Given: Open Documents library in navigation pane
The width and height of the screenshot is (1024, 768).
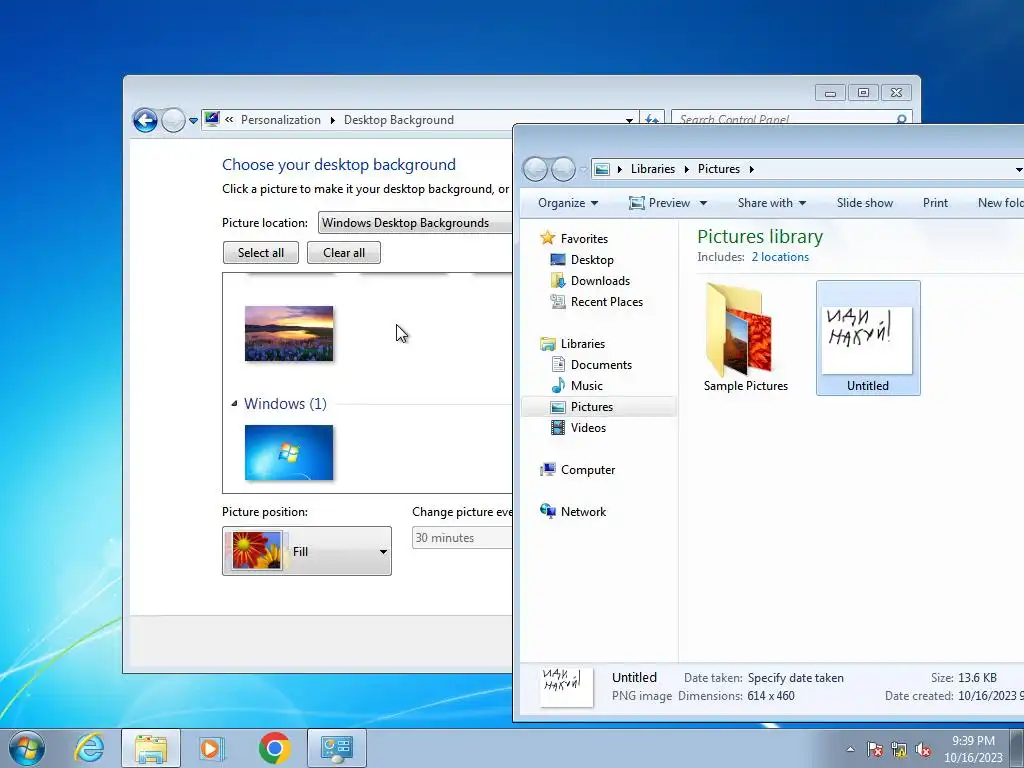Looking at the screenshot, I should (601, 364).
